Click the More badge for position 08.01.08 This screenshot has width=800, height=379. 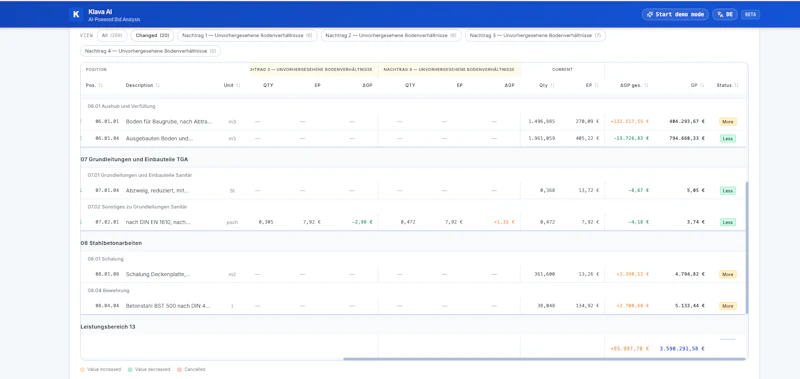[728, 274]
